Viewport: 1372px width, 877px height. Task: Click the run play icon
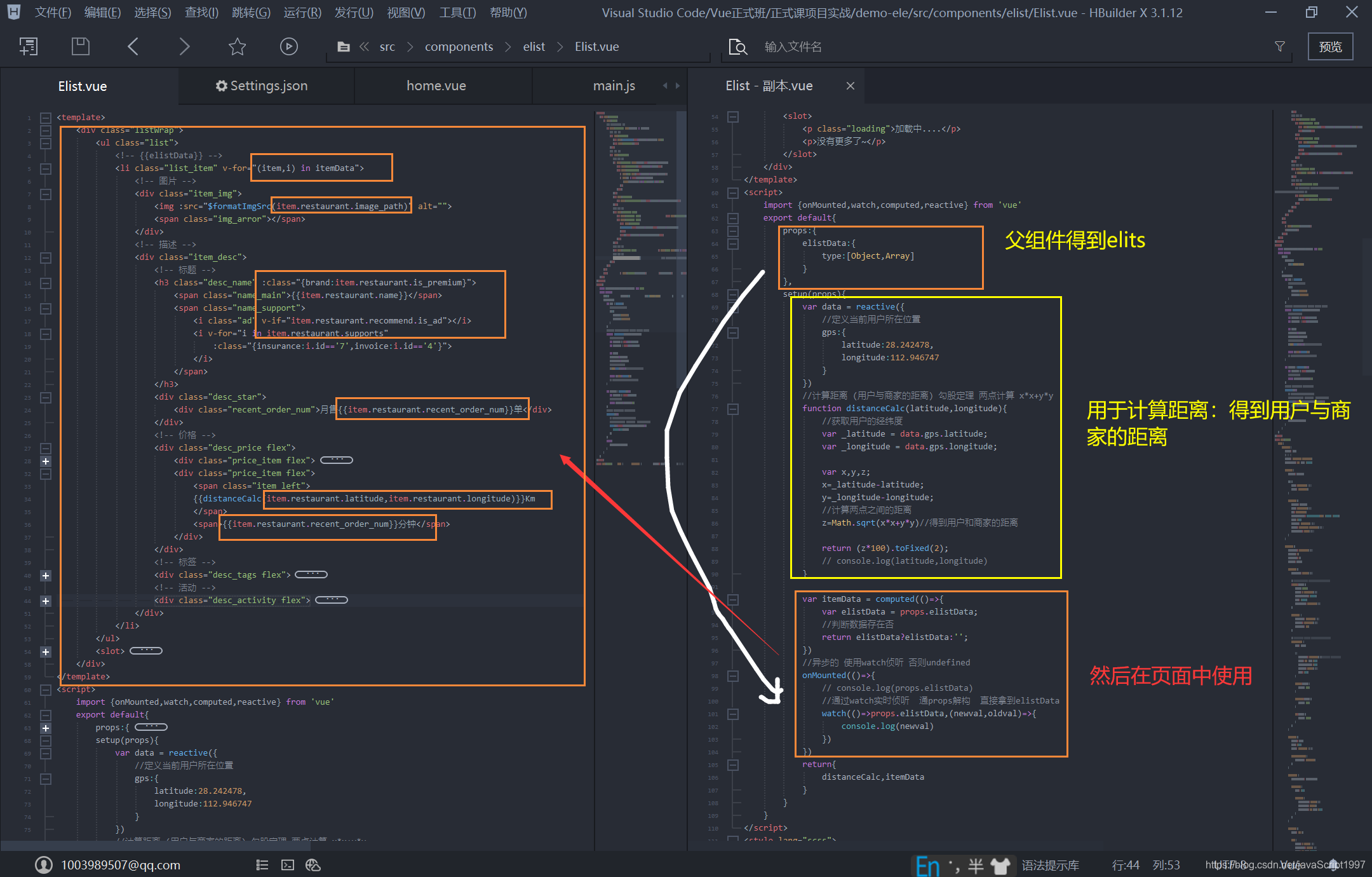(289, 46)
